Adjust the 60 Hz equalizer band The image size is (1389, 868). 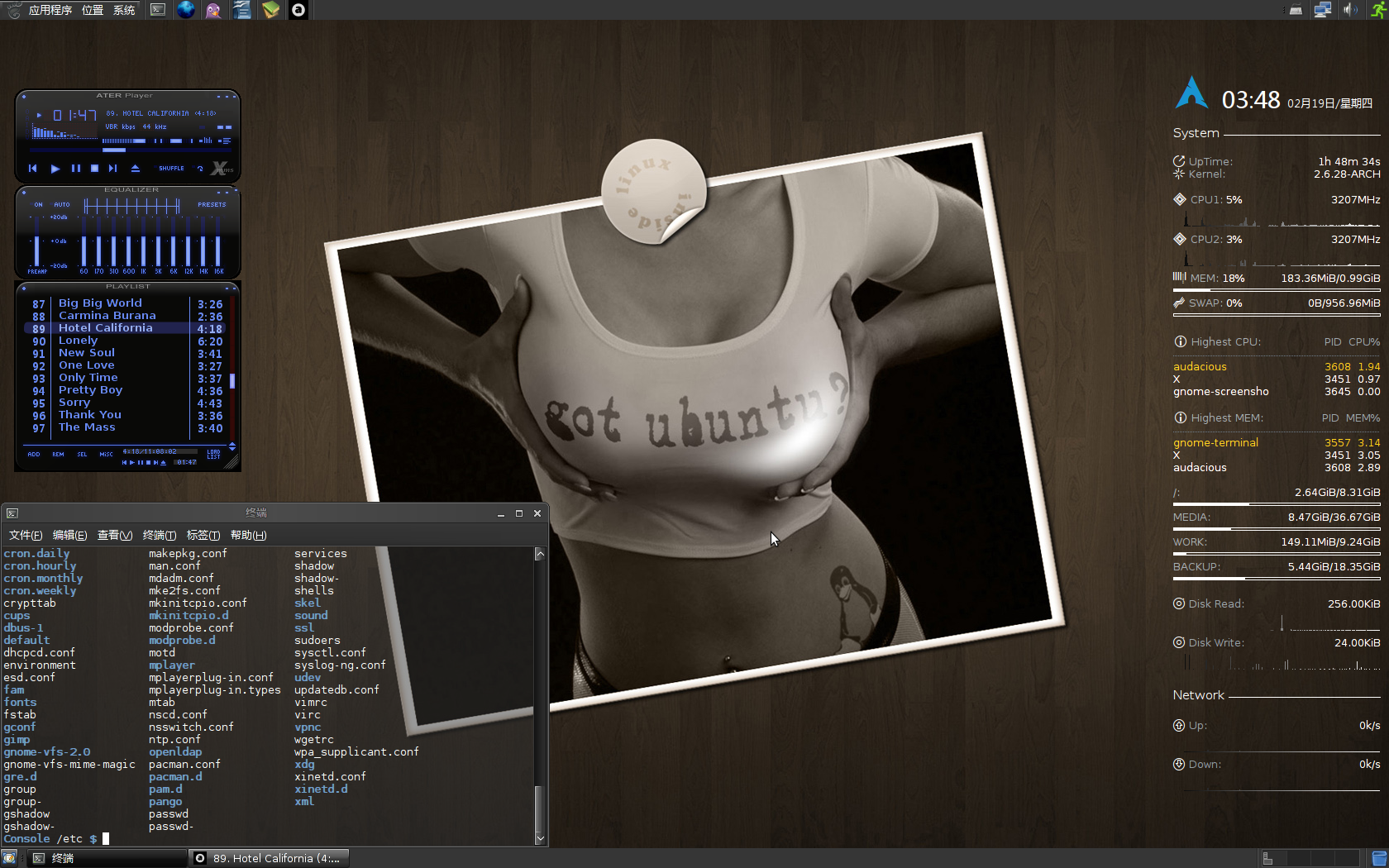pos(84,241)
